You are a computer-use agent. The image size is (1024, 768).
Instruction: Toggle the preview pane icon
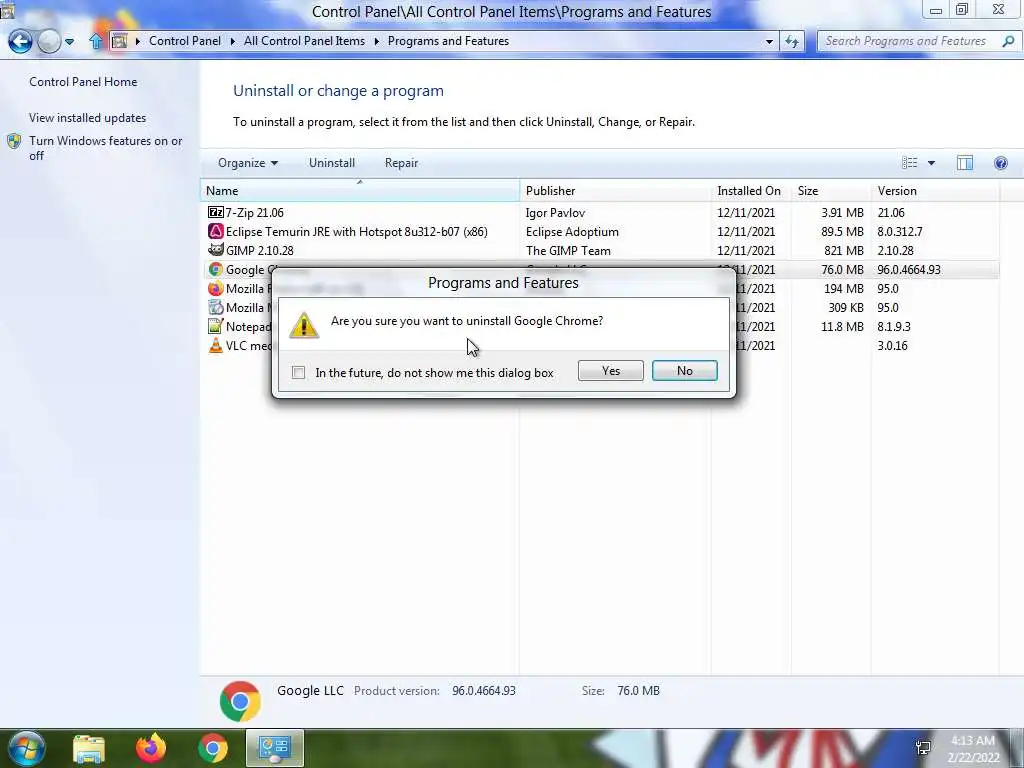pos(965,163)
